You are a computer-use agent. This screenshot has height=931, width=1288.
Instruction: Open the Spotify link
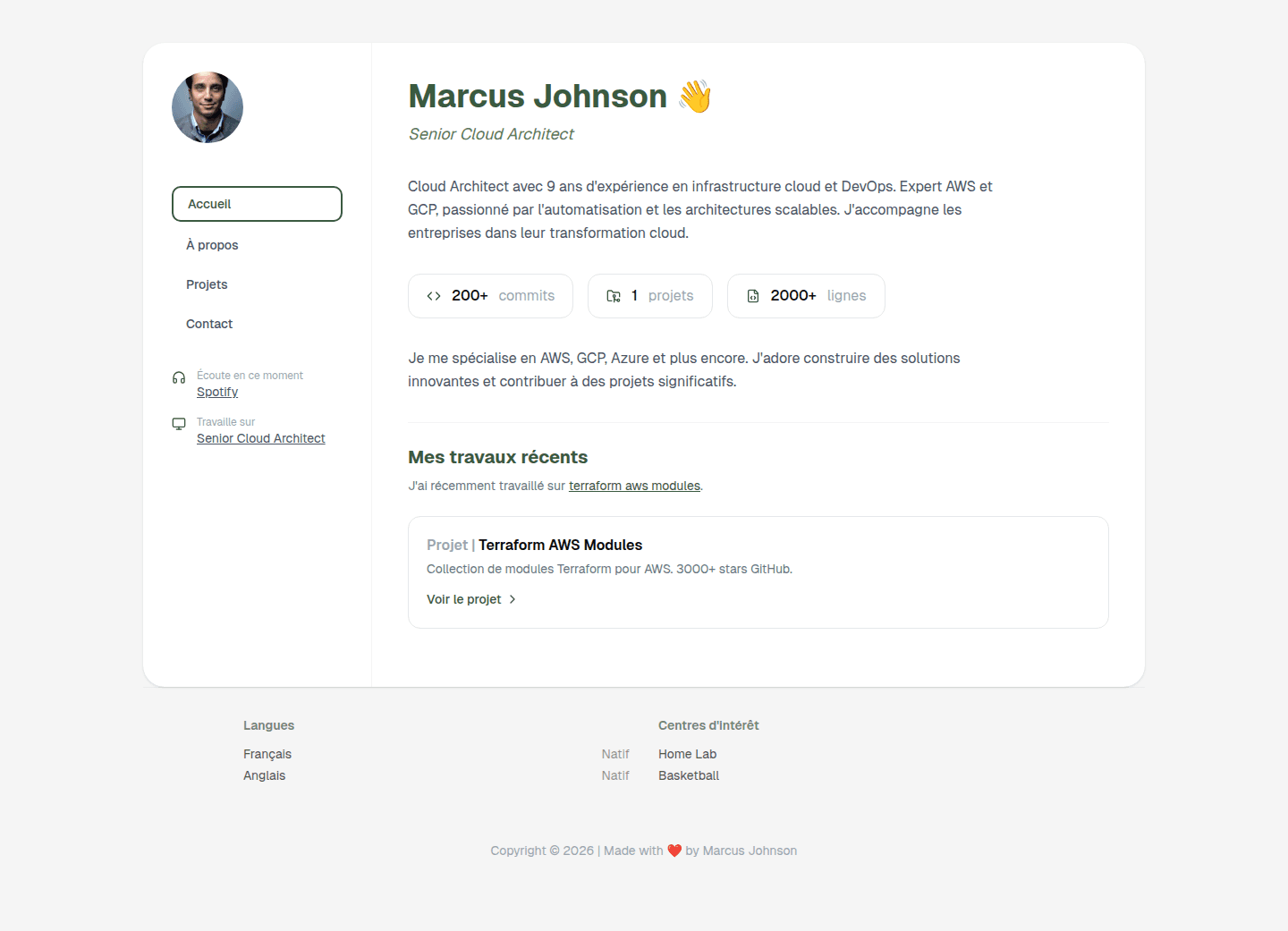(x=217, y=392)
